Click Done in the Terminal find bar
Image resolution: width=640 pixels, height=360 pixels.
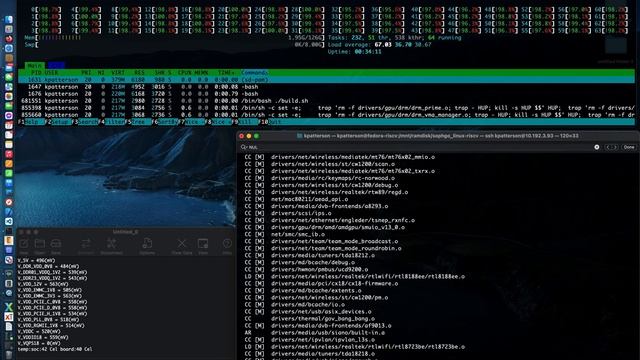(629, 147)
